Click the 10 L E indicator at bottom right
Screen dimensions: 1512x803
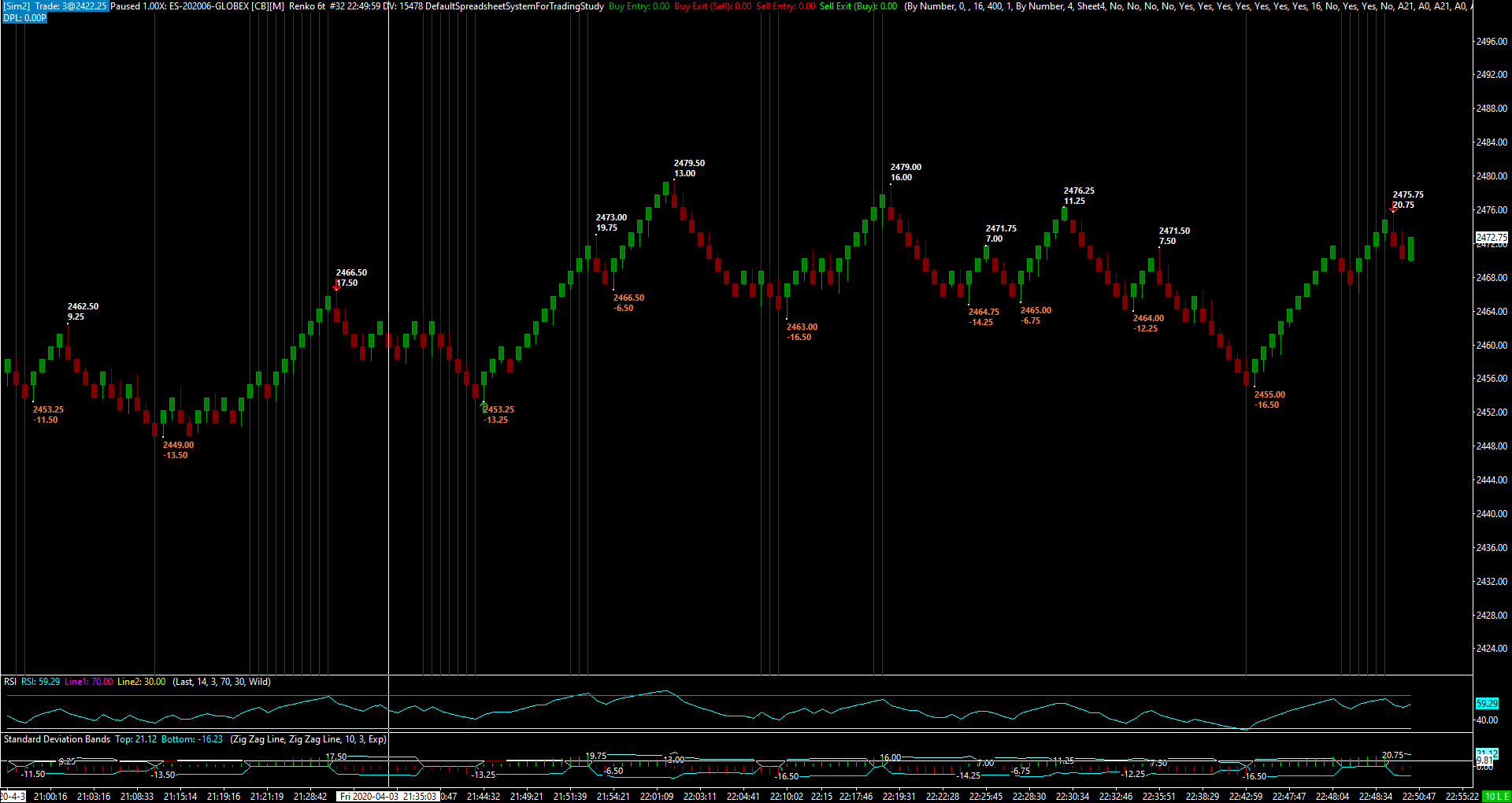click(1497, 797)
